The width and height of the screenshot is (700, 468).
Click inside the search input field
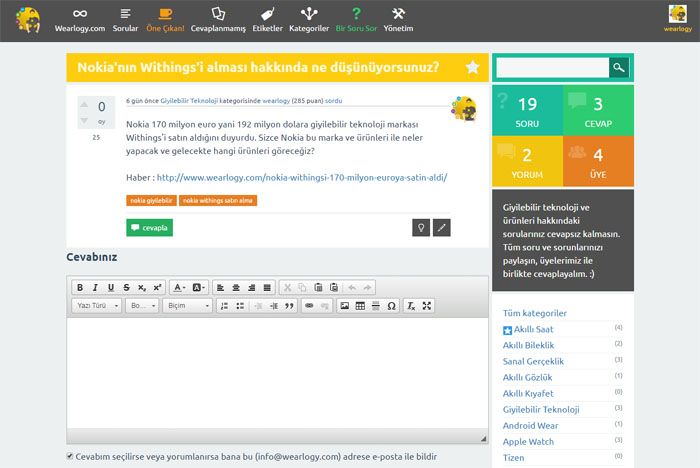[552, 68]
